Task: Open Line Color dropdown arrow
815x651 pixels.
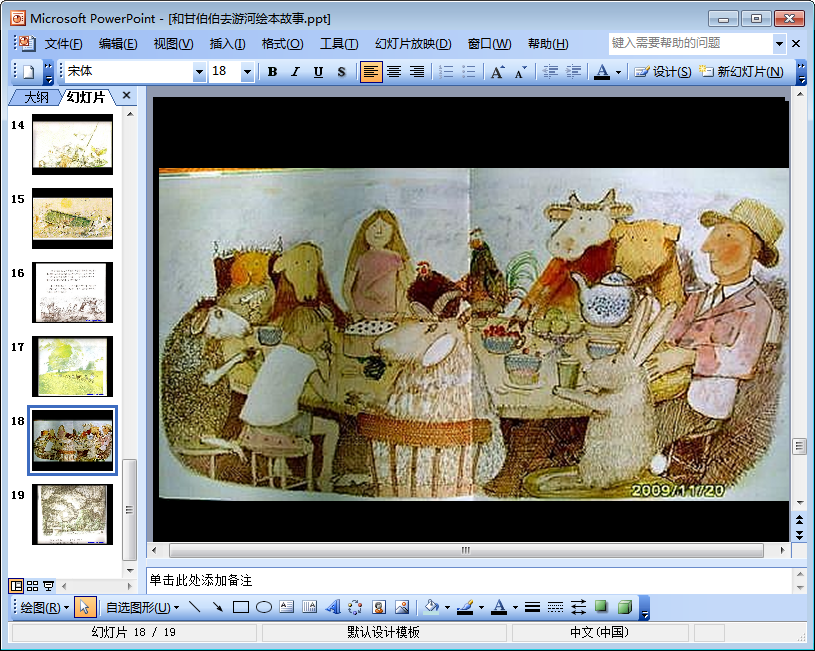Action: coord(481,607)
